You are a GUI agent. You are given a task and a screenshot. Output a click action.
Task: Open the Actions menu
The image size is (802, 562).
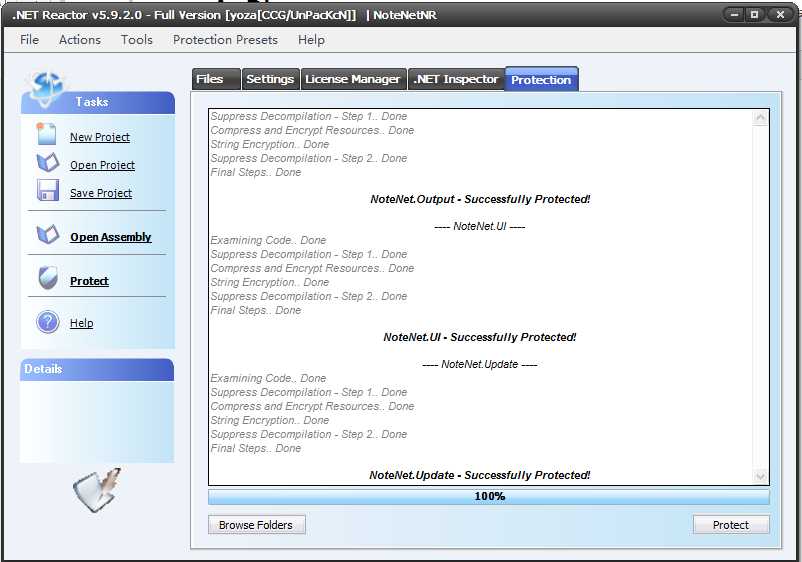pos(80,40)
